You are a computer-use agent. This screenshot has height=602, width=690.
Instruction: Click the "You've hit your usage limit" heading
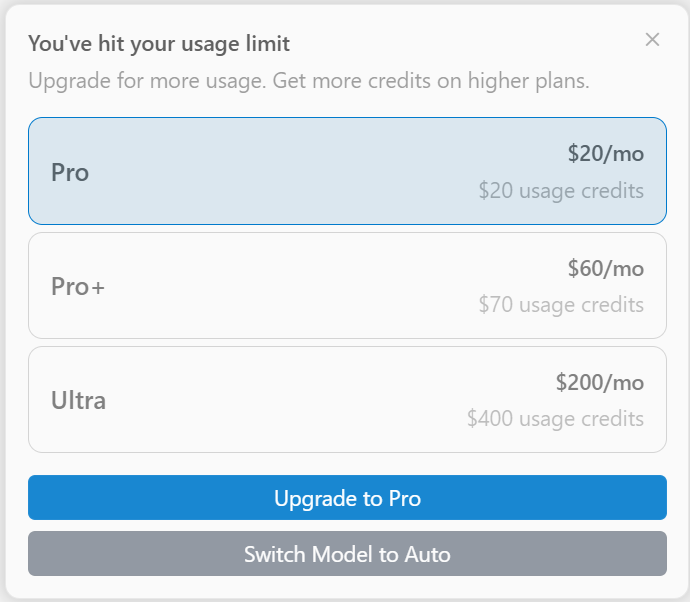(x=159, y=44)
